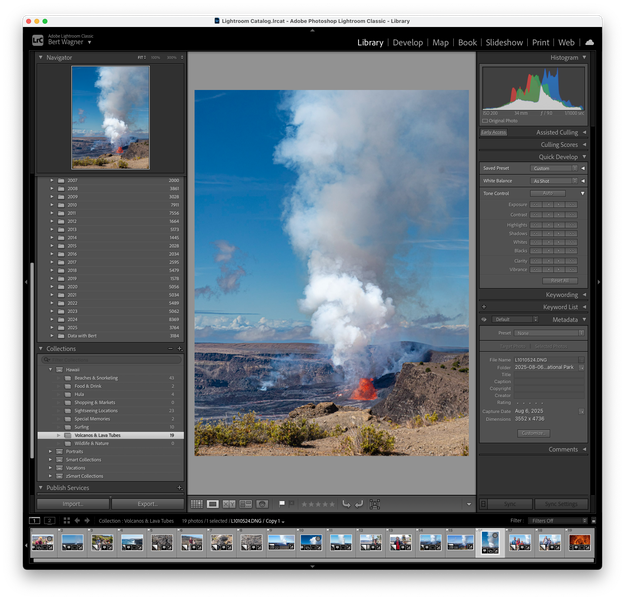
Task: Expand Culling Scores panel
Action: [584, 145]
